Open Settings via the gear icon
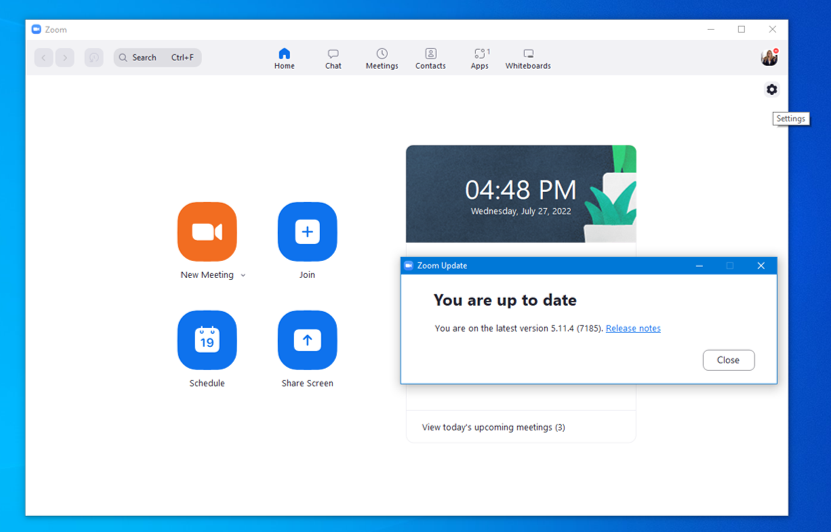The width and height of the screenshot is (831, 532). point(772,90)
